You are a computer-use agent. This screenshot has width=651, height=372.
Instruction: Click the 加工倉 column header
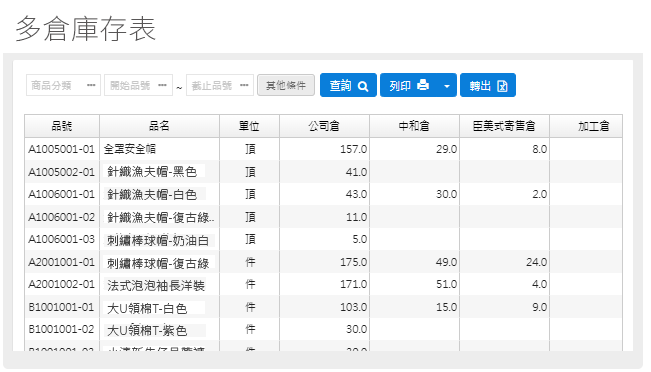[x=586, y=126]
